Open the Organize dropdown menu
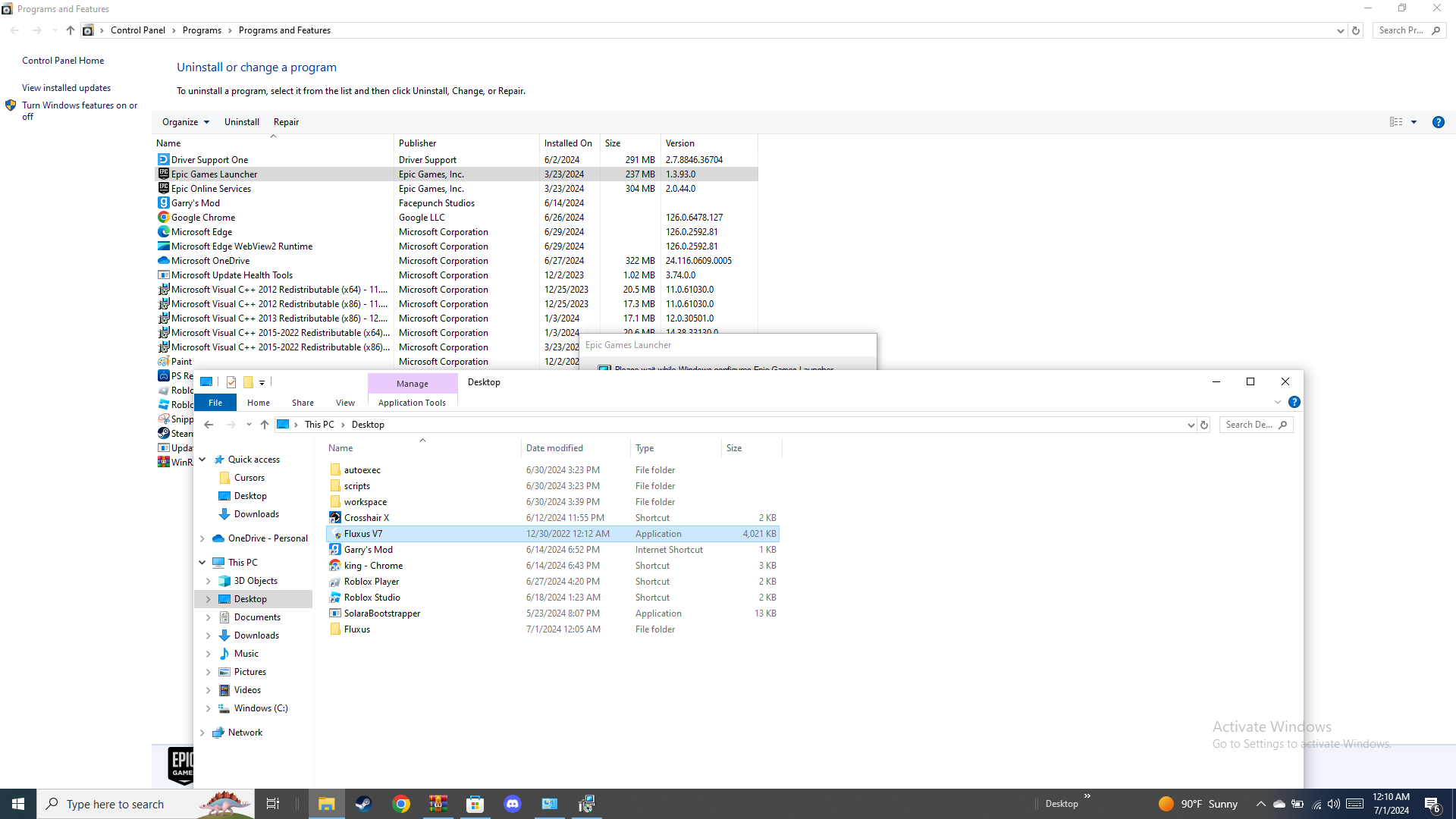The width and height of the screenshot is (1456, 819). (x=186, y=122)
